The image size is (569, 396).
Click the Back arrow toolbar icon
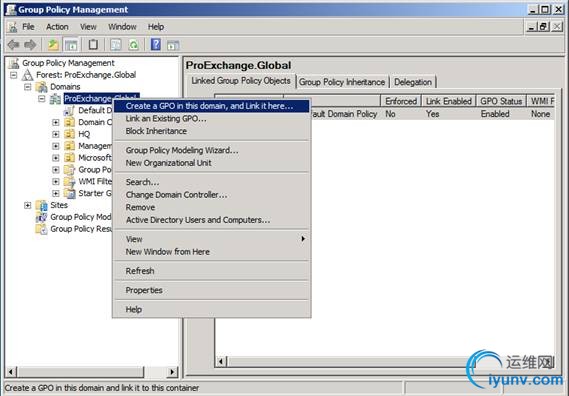pos(13,45)
